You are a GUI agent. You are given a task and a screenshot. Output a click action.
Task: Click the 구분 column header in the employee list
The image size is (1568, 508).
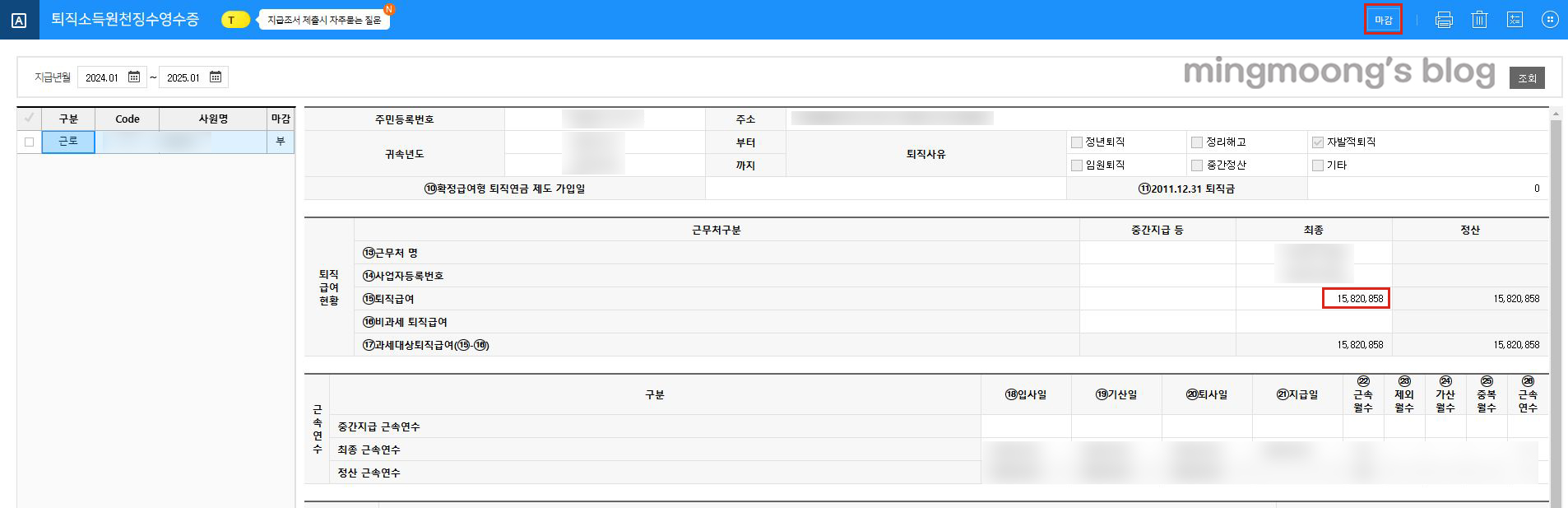[x=68, y=119]
